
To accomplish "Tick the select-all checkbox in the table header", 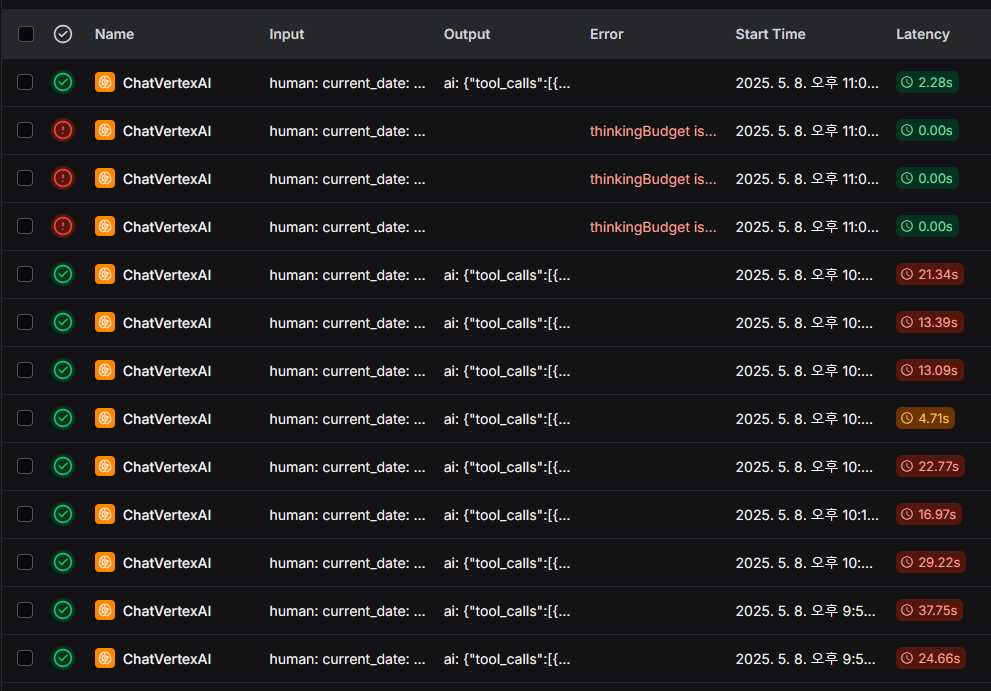I will pos(26,34).
